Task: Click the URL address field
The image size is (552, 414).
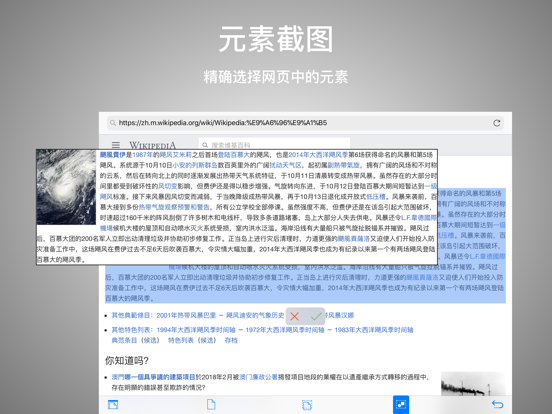Action: tap(305, 123)
